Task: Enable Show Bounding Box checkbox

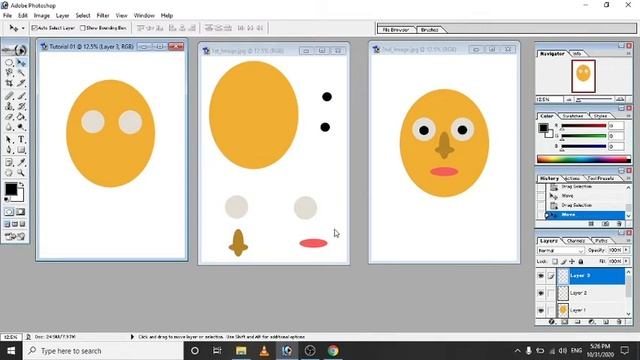Action: [x=83, y=28]
